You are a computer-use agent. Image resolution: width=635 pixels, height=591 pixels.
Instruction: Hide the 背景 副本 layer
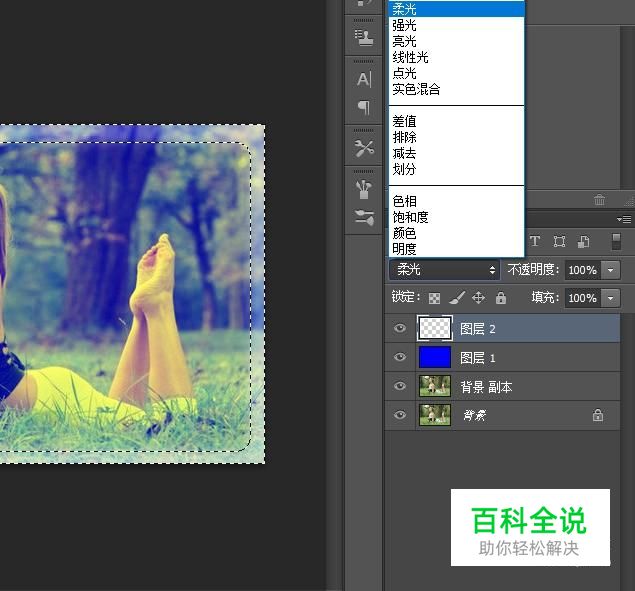400,386
